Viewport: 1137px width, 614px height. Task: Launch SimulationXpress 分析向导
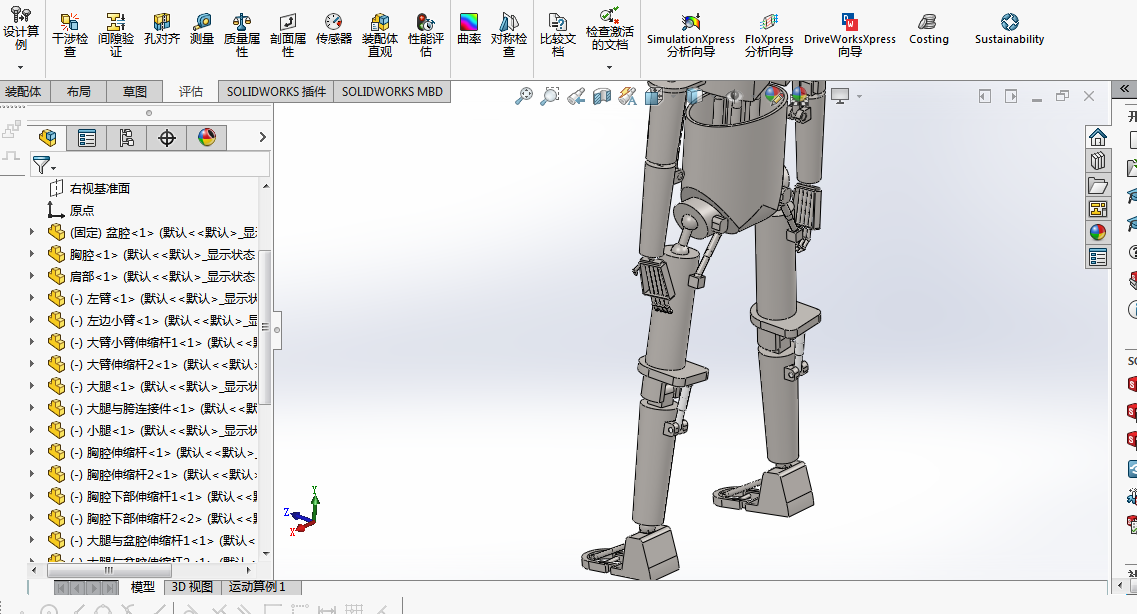pyautogui.click(x=690, y=33)
